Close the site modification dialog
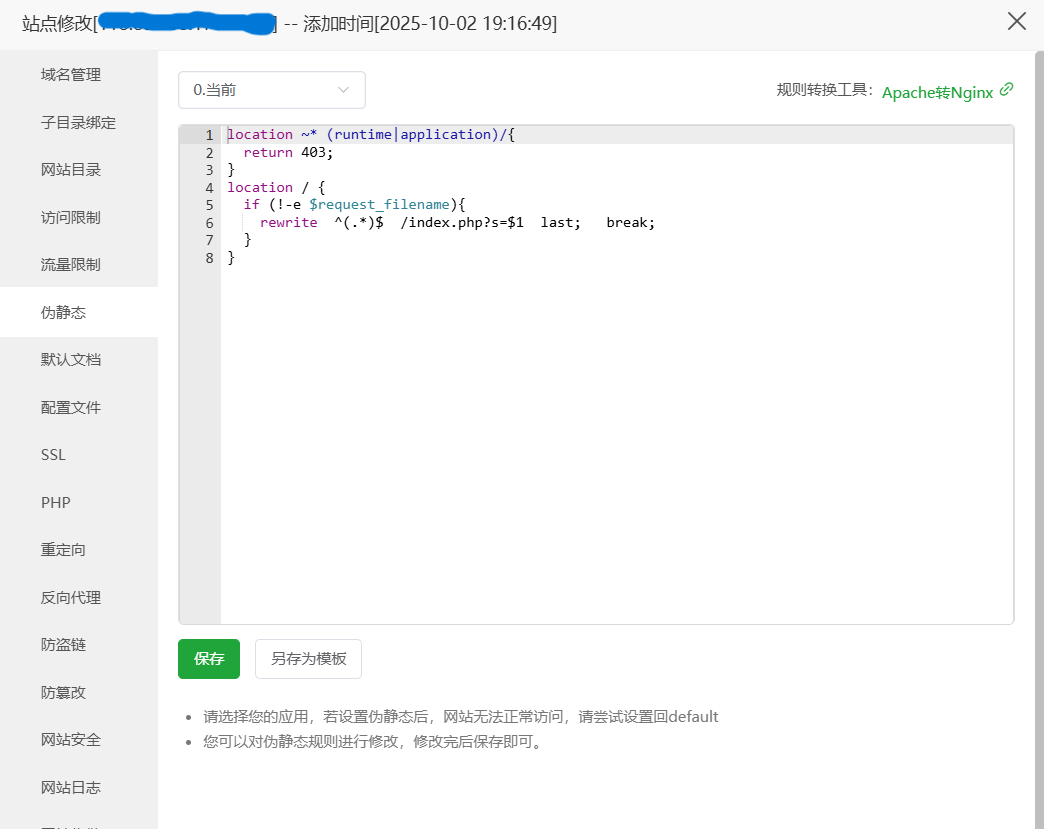This screenshot has height=829, width=1044. tap(1017, 21)
